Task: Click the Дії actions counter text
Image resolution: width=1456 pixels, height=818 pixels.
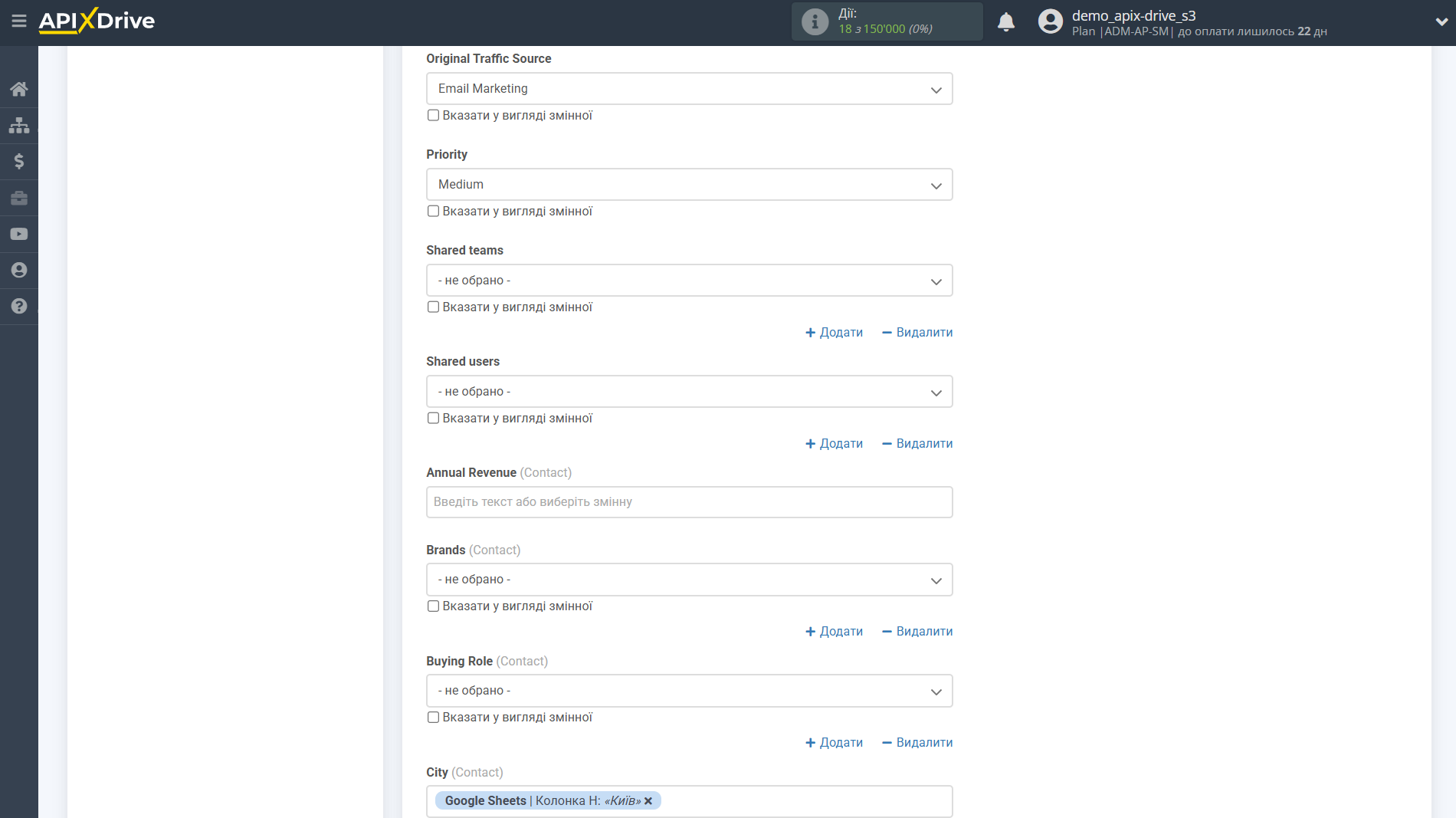Action: point(885,21)
